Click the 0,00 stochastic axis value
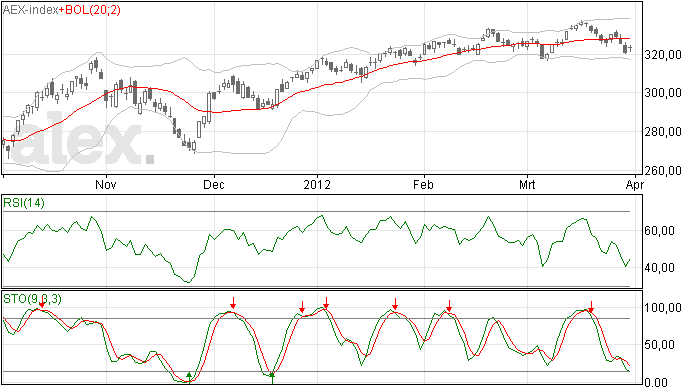Screen dimensions: 690x387 click(x=656, y=382)
